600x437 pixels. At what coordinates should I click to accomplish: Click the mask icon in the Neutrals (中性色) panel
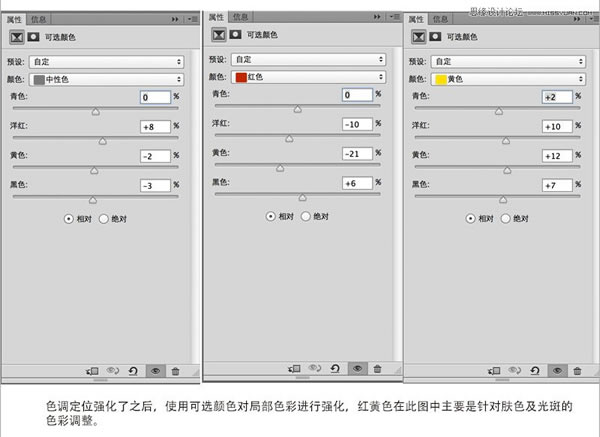[33, 37]
